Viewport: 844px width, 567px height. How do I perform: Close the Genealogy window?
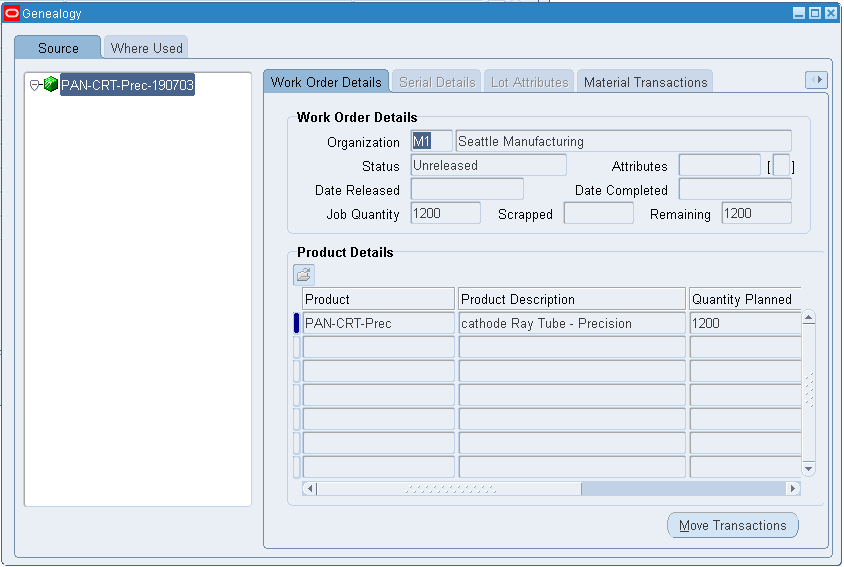831,13
